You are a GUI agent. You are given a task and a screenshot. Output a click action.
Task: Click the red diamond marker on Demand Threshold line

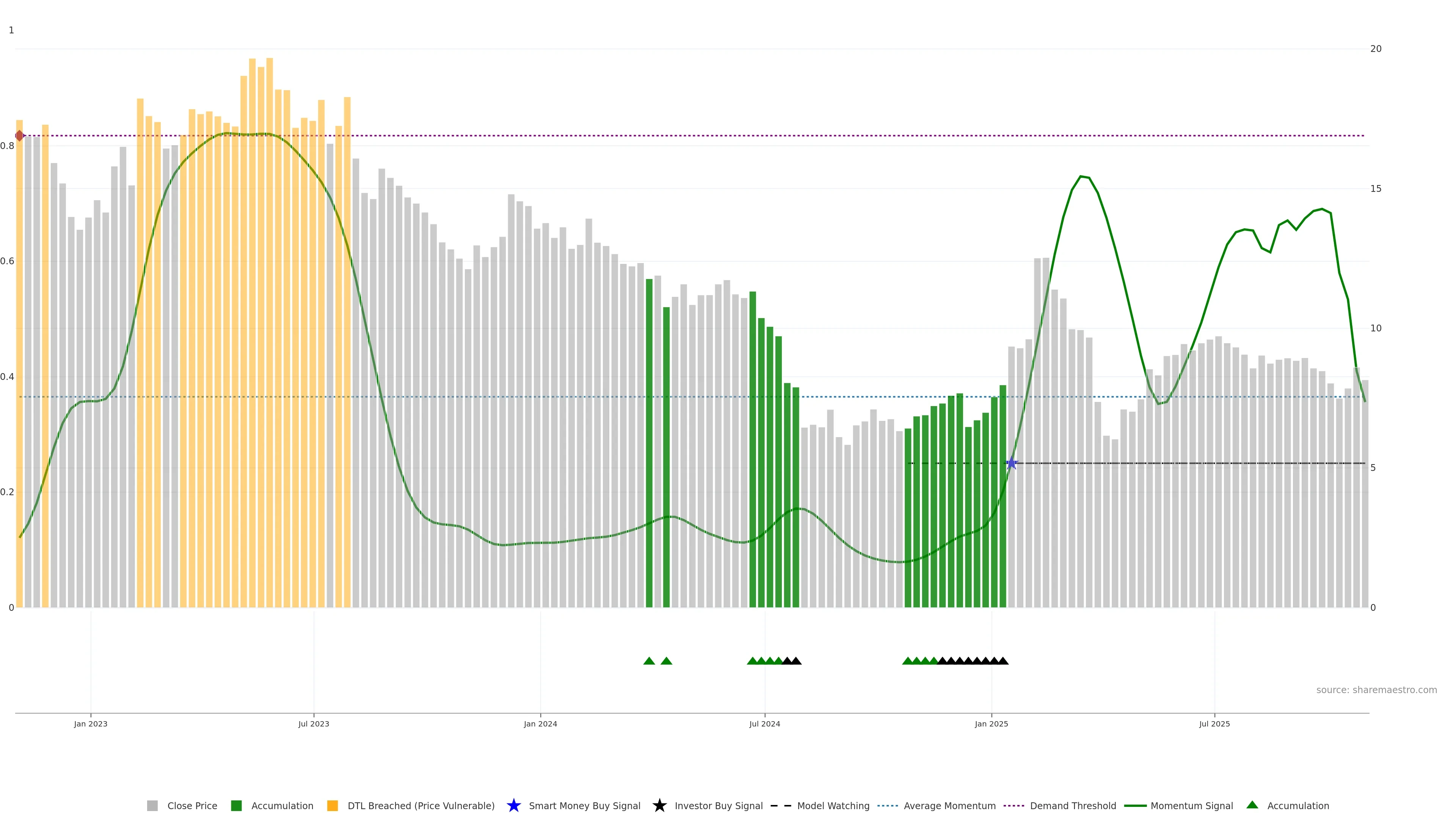pos(20,136)
